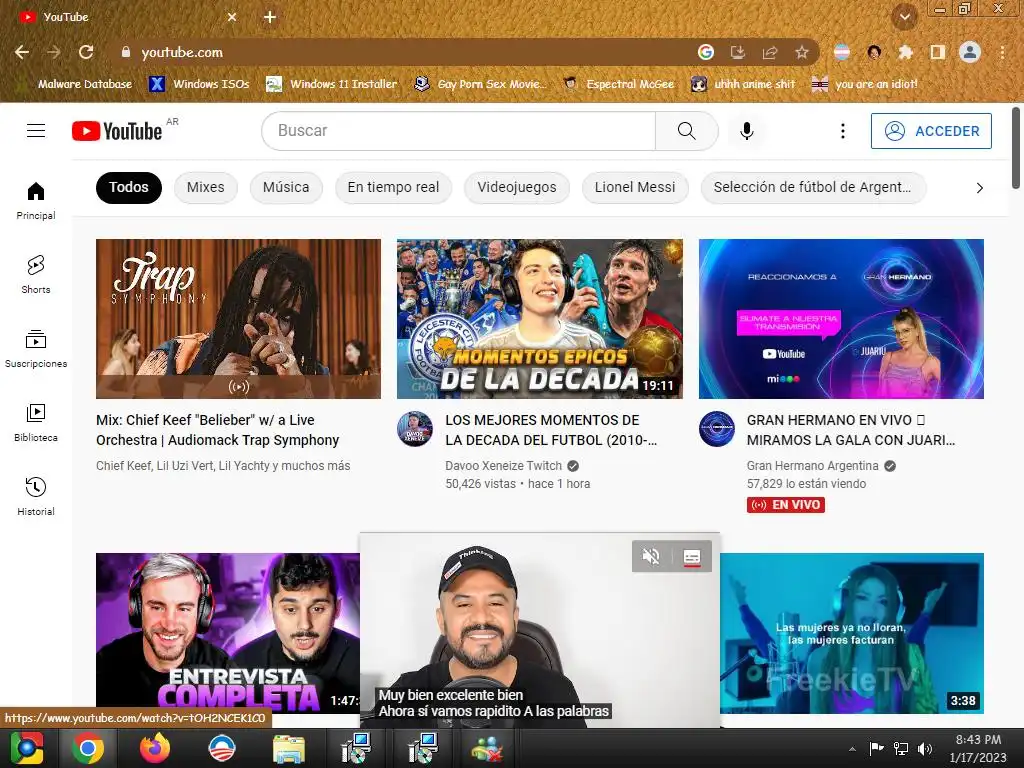
Task: Select the En tiempo real chip
Action: [393, 188]
